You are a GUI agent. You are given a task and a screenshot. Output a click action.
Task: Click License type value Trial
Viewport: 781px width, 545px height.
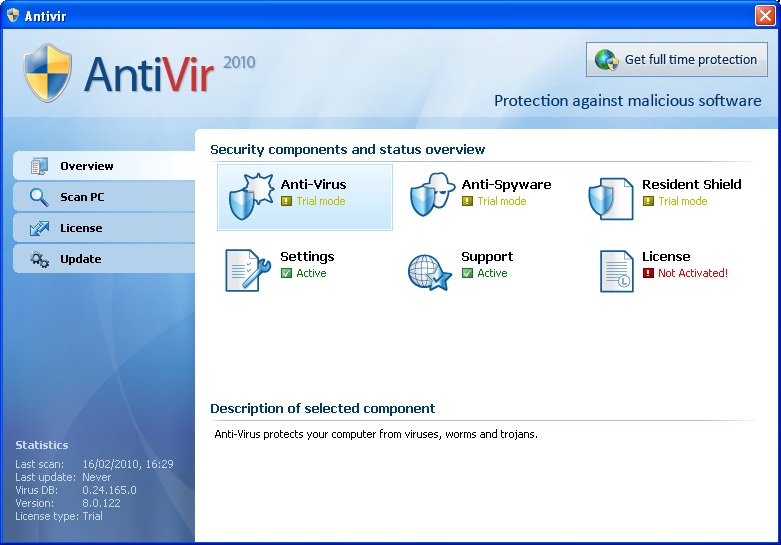tap(93, 516)
